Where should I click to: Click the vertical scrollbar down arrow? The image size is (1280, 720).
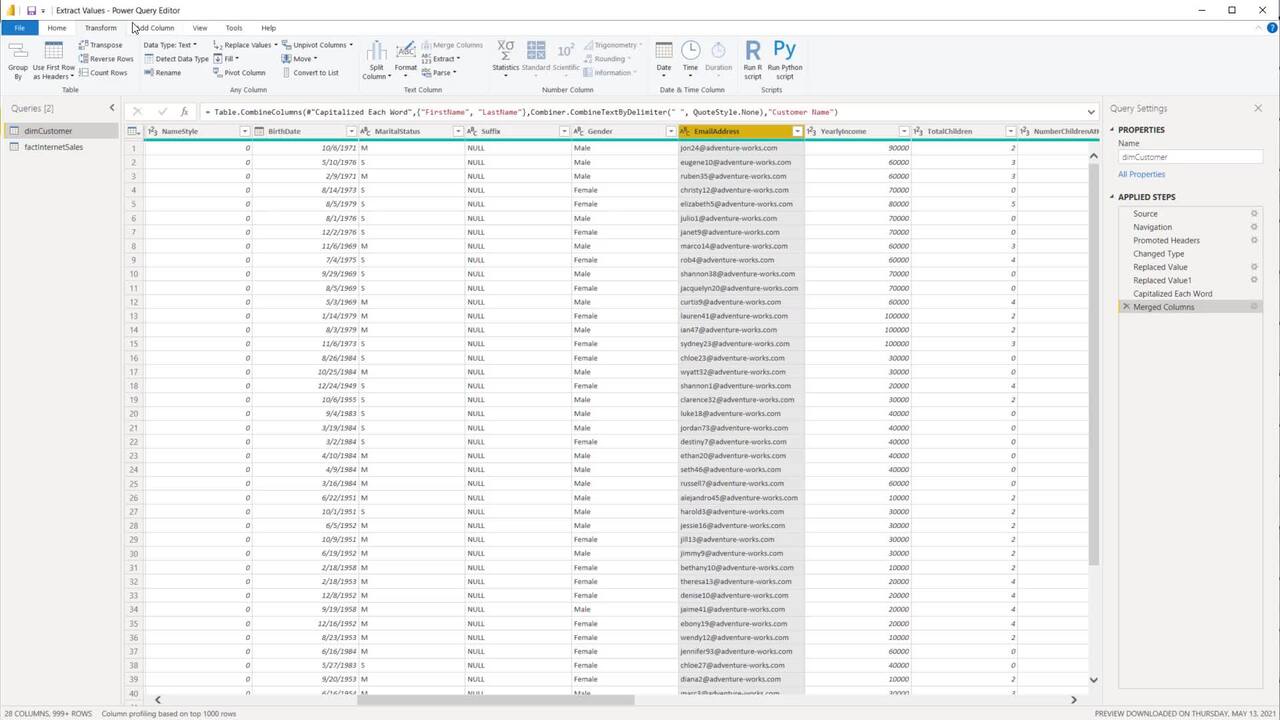(1093, 680)
